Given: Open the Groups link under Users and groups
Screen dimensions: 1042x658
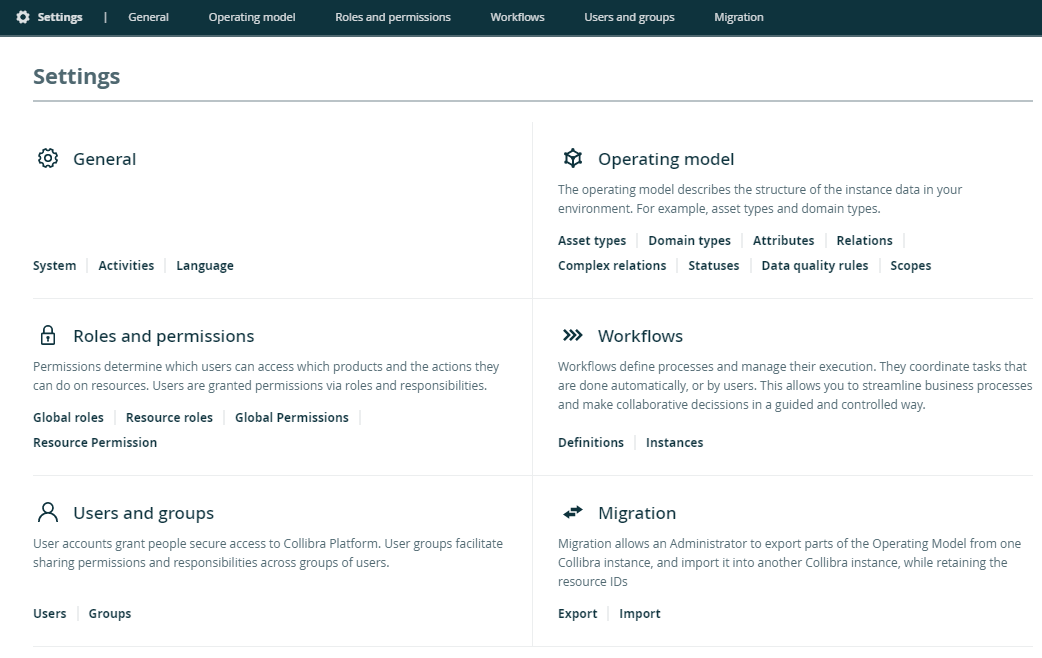Looking at the screenshot, I should tap(110, 613).
